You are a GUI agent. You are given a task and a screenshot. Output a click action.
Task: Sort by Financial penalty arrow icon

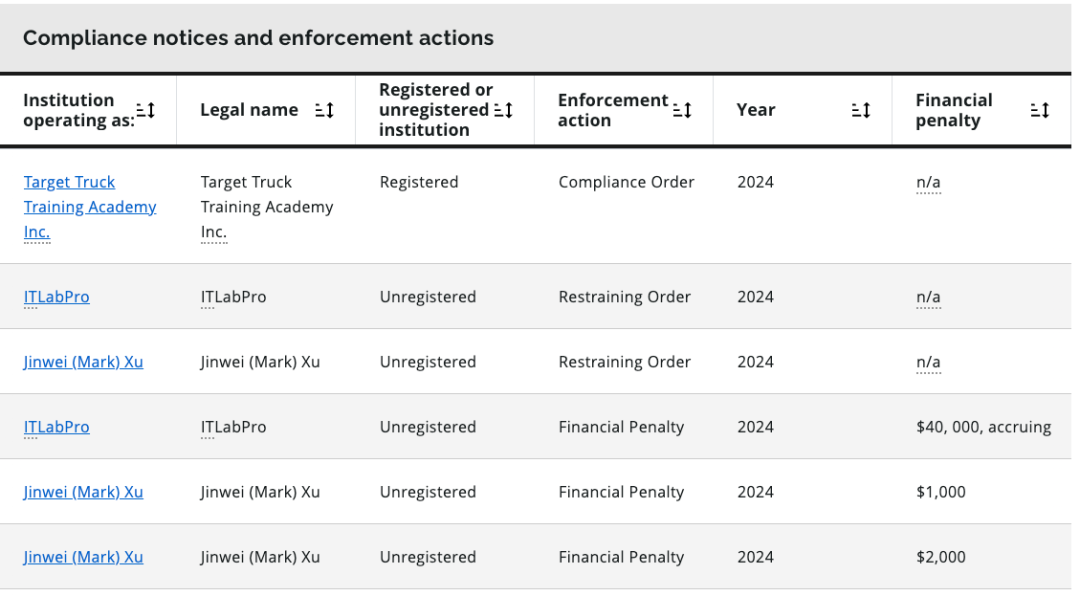click(x=1040, y=110)
